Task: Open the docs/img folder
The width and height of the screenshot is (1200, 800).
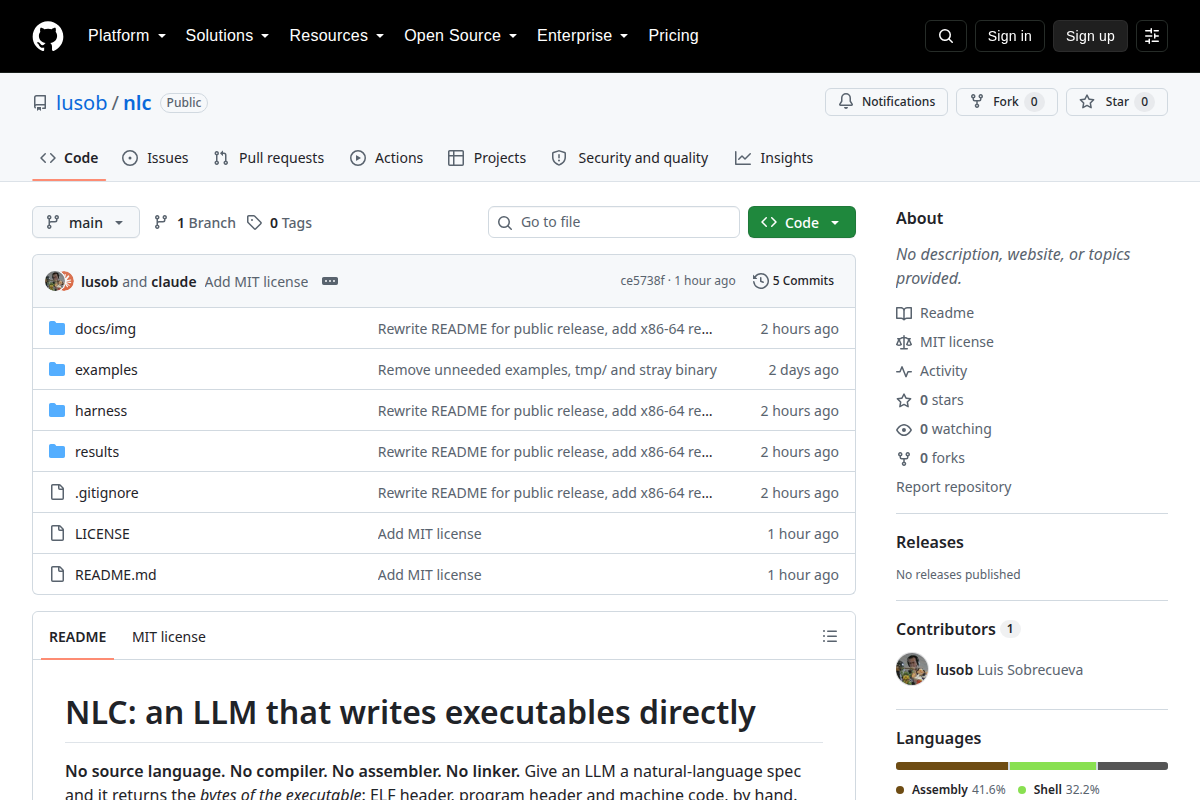Action: [105, 329]
